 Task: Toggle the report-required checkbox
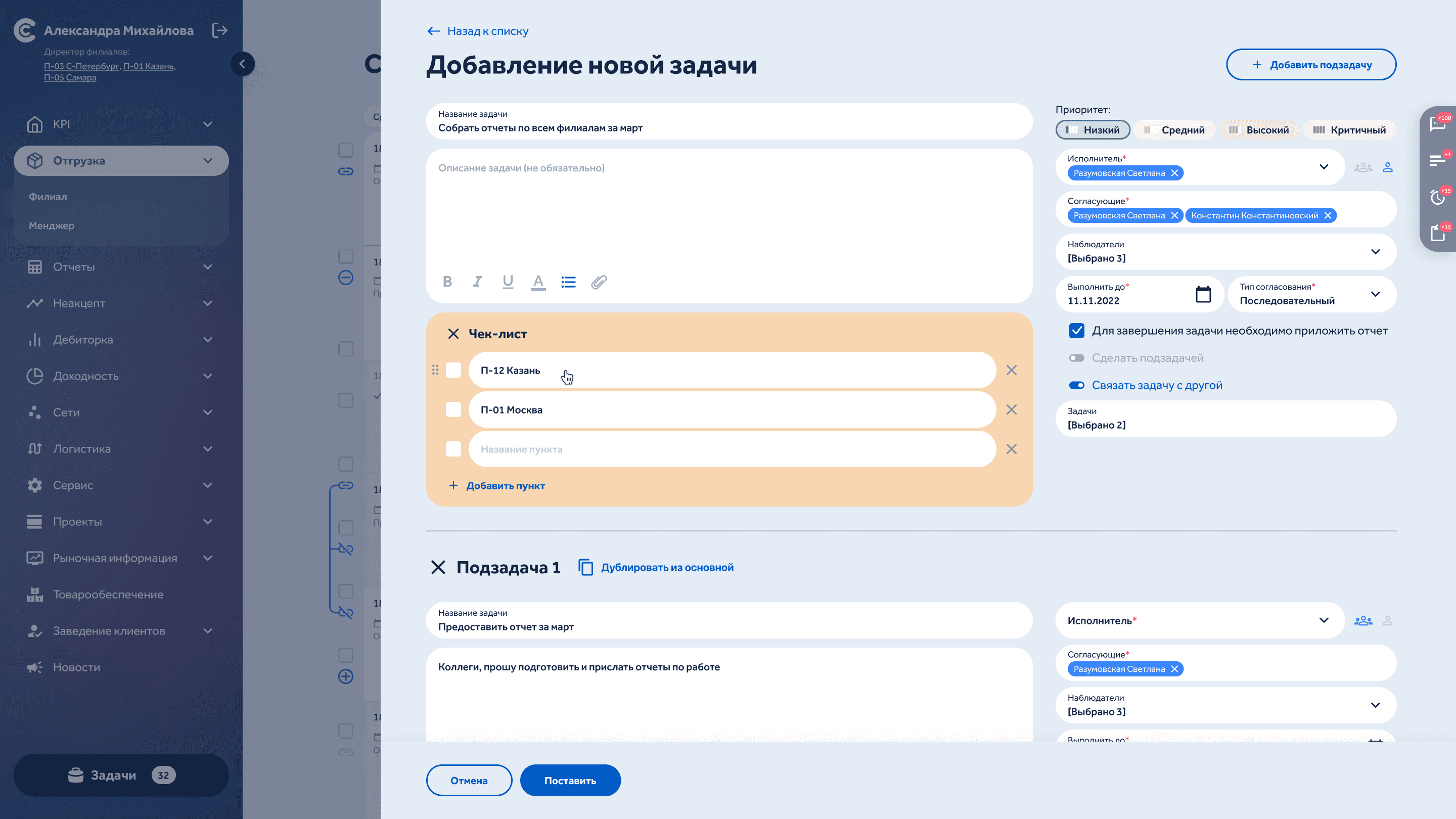tap(1076, 331)
